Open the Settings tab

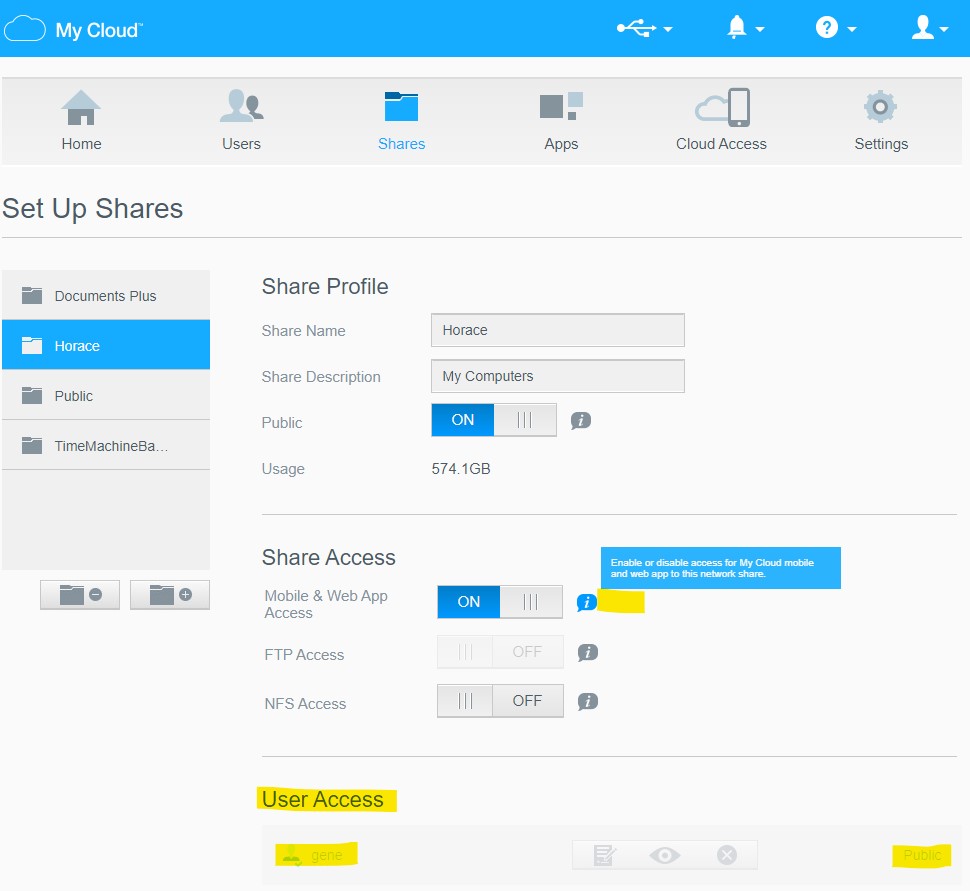coord(881,121)
